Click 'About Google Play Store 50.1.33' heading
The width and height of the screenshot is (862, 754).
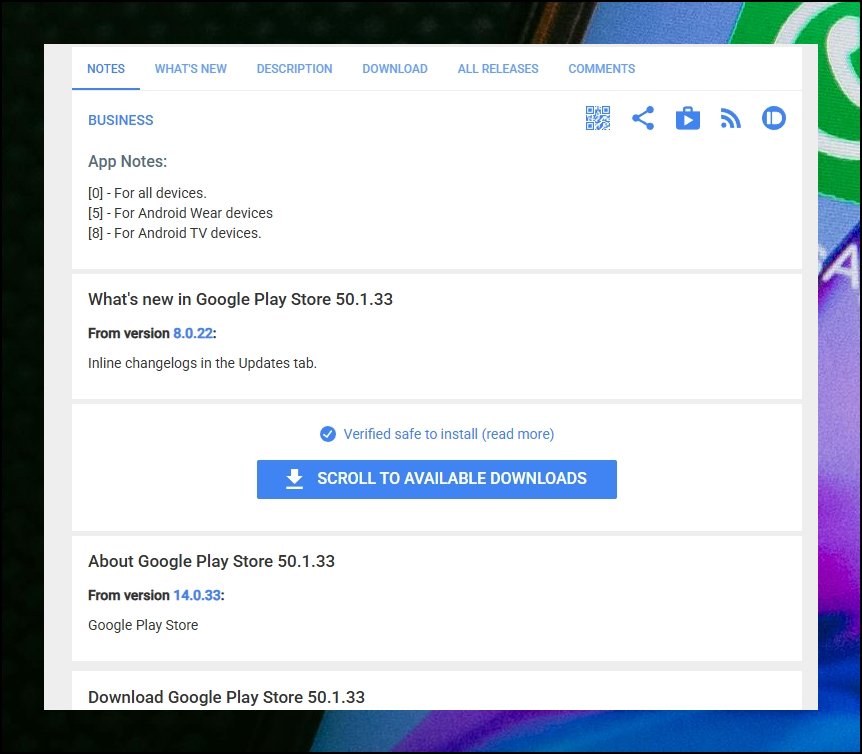[x=212, y=561]
